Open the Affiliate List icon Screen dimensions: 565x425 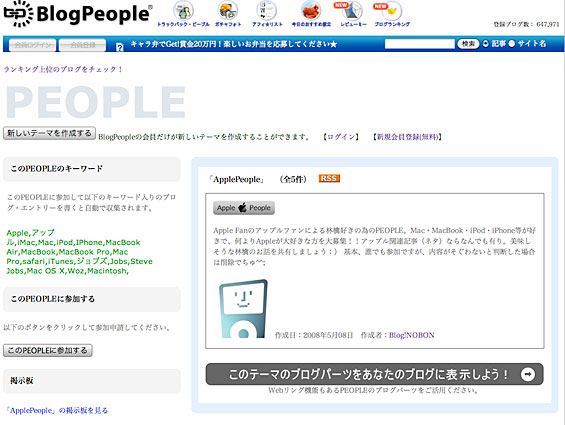click(267, 10)
